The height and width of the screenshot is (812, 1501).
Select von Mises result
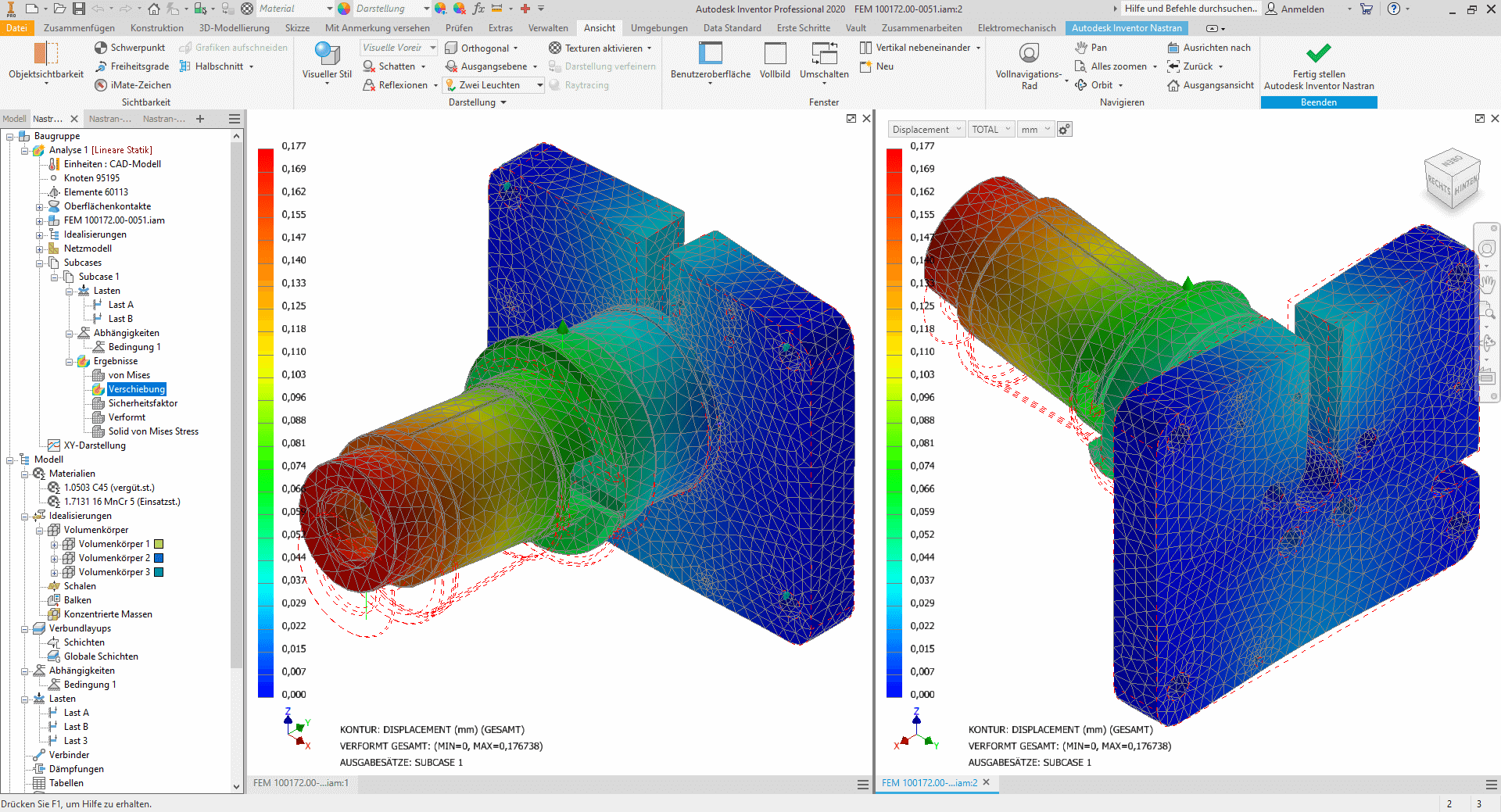coord(129,375)
